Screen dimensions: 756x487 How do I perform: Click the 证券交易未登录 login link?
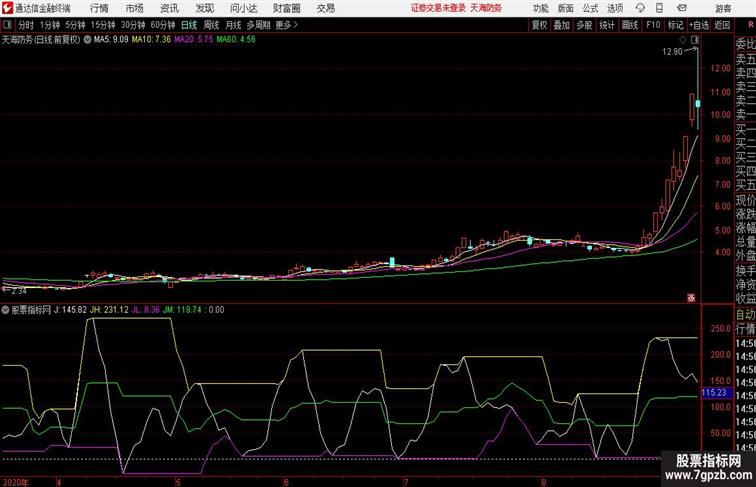(x=438, y=8)
